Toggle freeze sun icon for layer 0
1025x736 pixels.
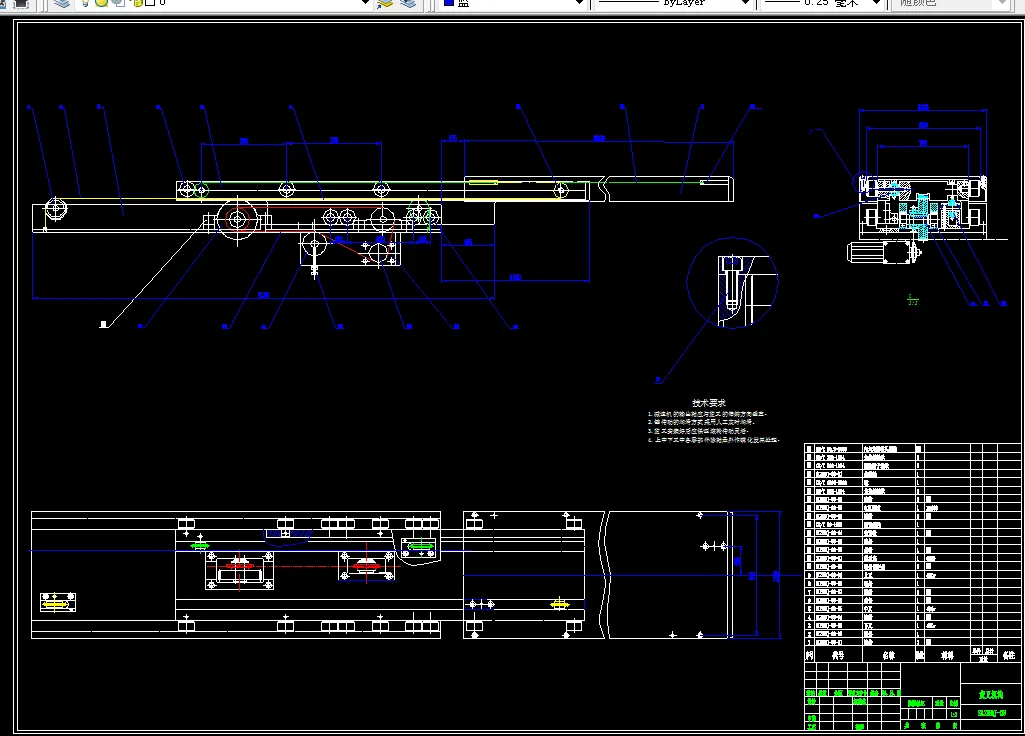[101, 3]
